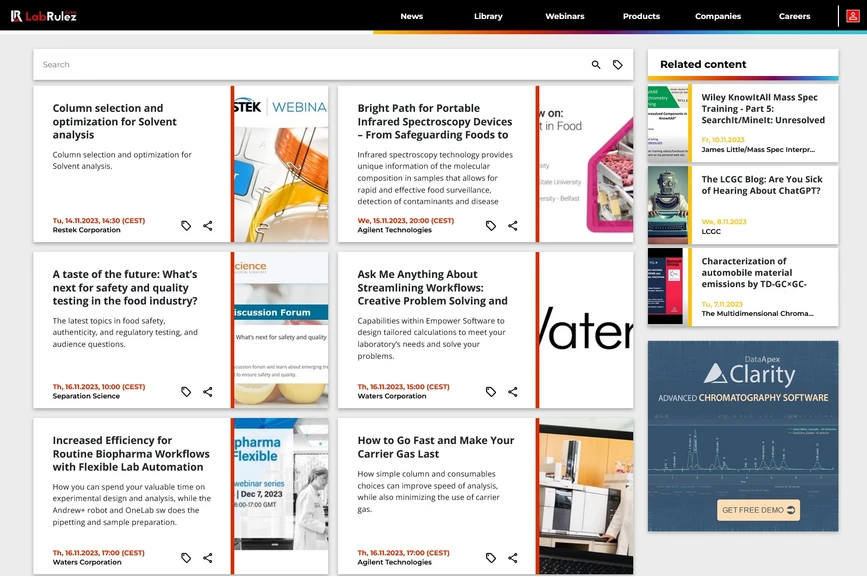
Task: Click tag icon on A taste of the future card
Action: coord(186,392)
